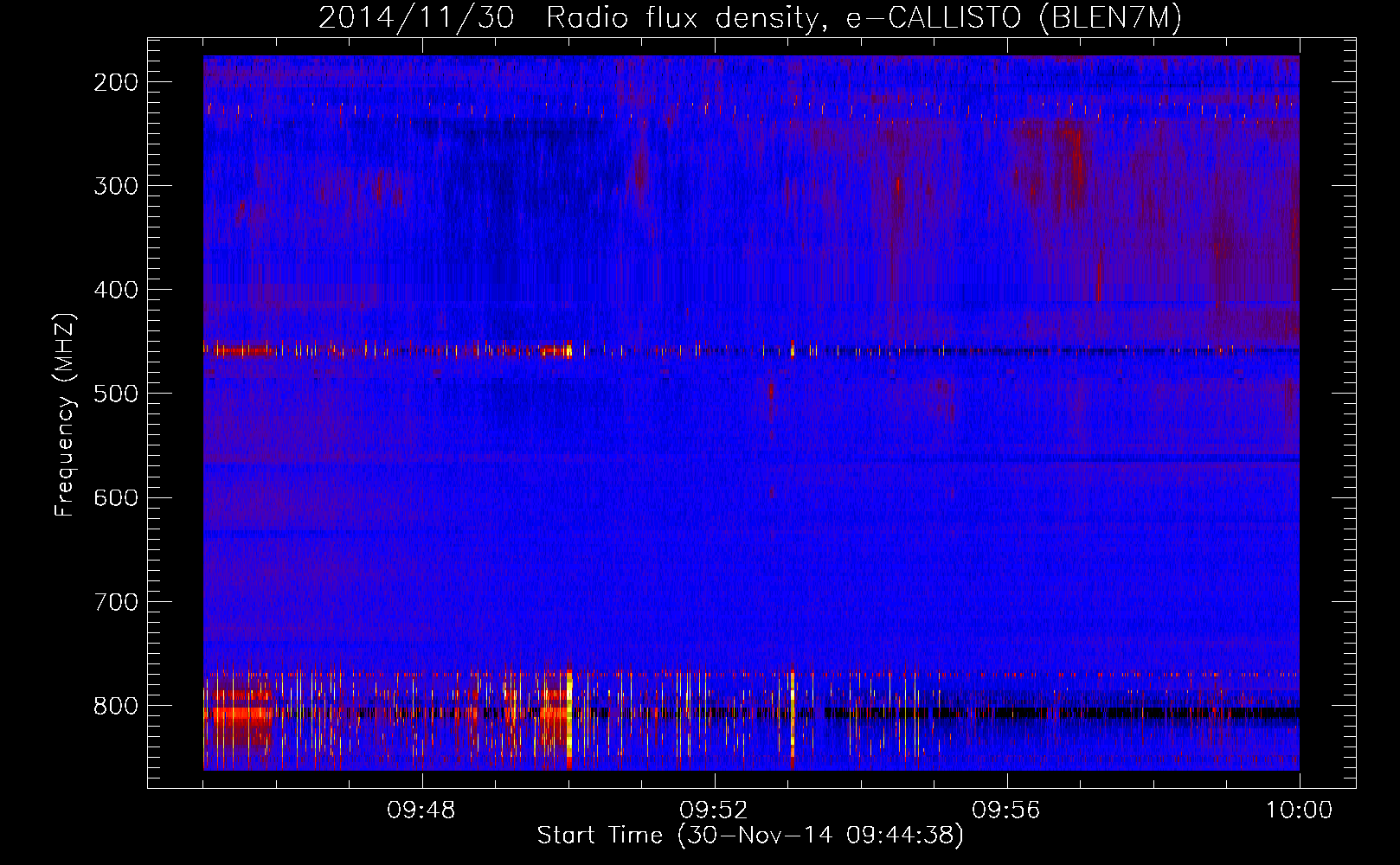
Task: Click the 'Frequency (MHZ)' y-axis label
Action: click(x=65, y=414)
